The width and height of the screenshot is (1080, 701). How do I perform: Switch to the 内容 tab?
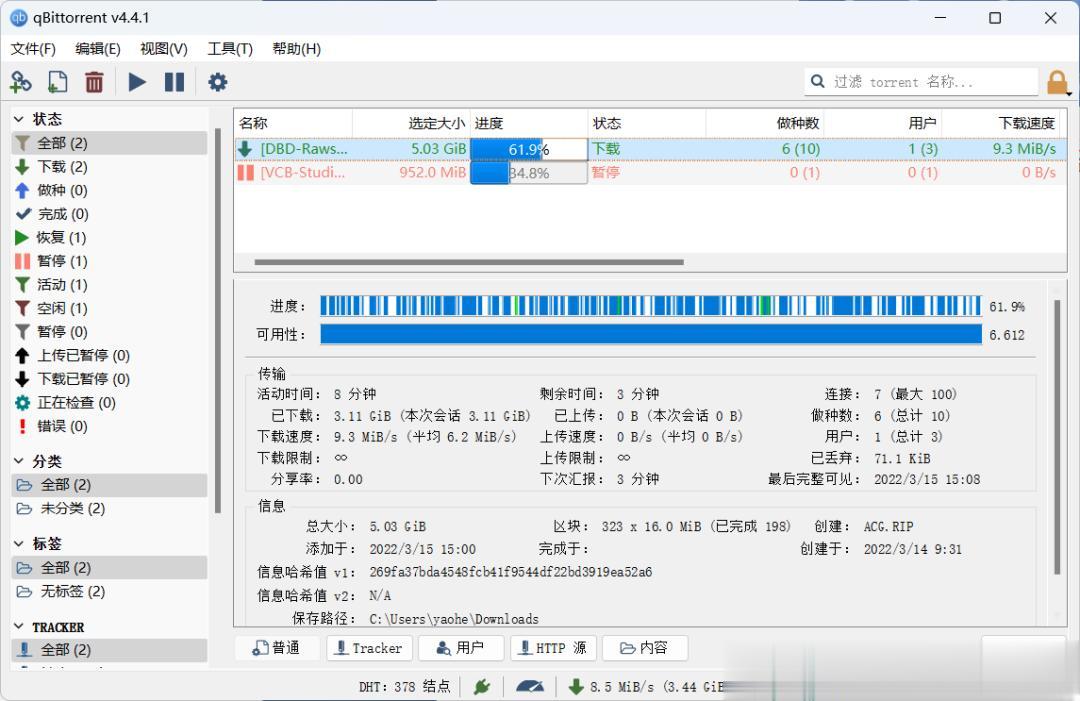pyautogui.click(x=645, y=648)
